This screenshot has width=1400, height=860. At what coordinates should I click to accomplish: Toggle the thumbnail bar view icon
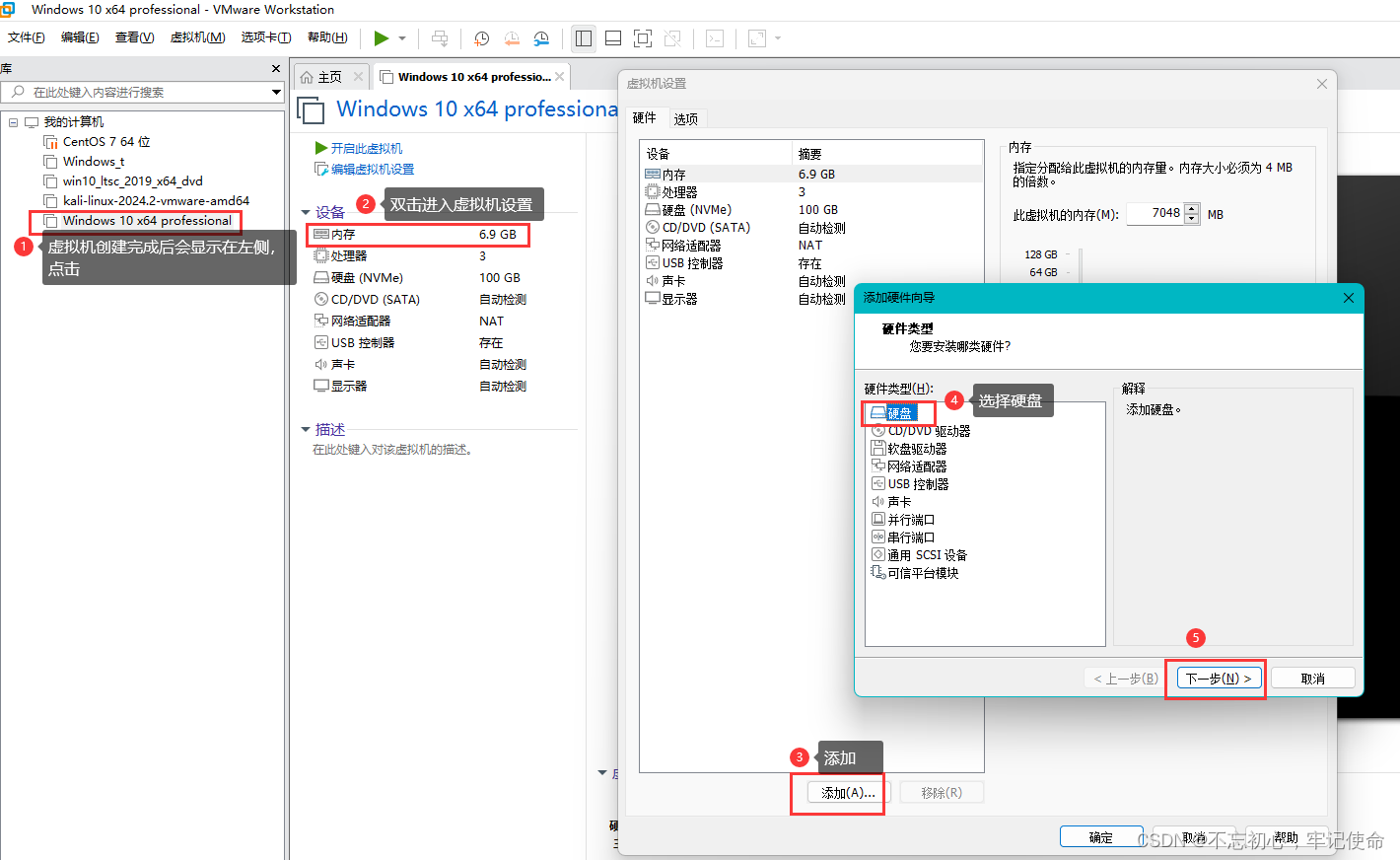(613, 38)
